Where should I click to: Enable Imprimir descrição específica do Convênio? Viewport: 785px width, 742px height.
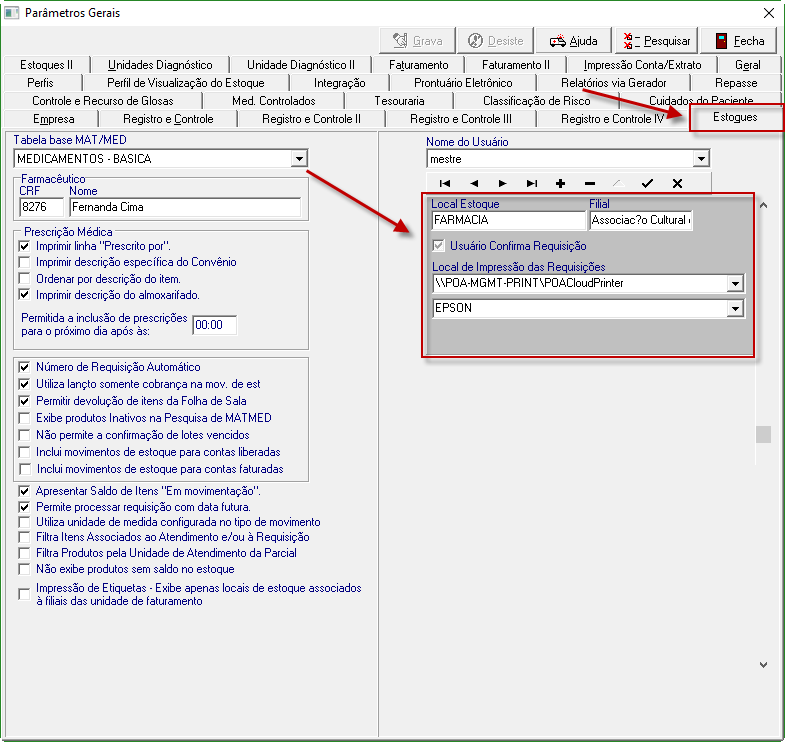[x=24, y=262]
